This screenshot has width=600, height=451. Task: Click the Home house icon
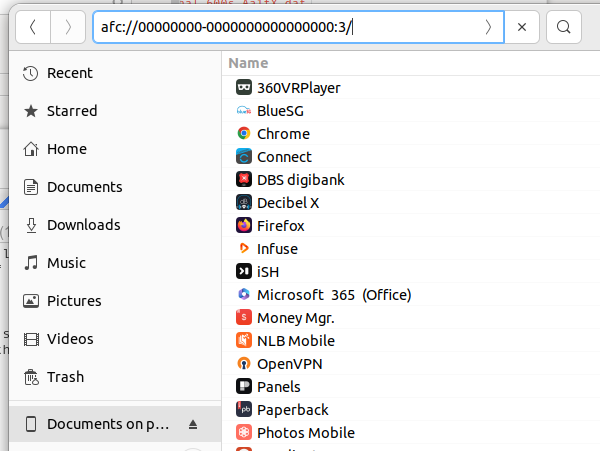point(31,149)
